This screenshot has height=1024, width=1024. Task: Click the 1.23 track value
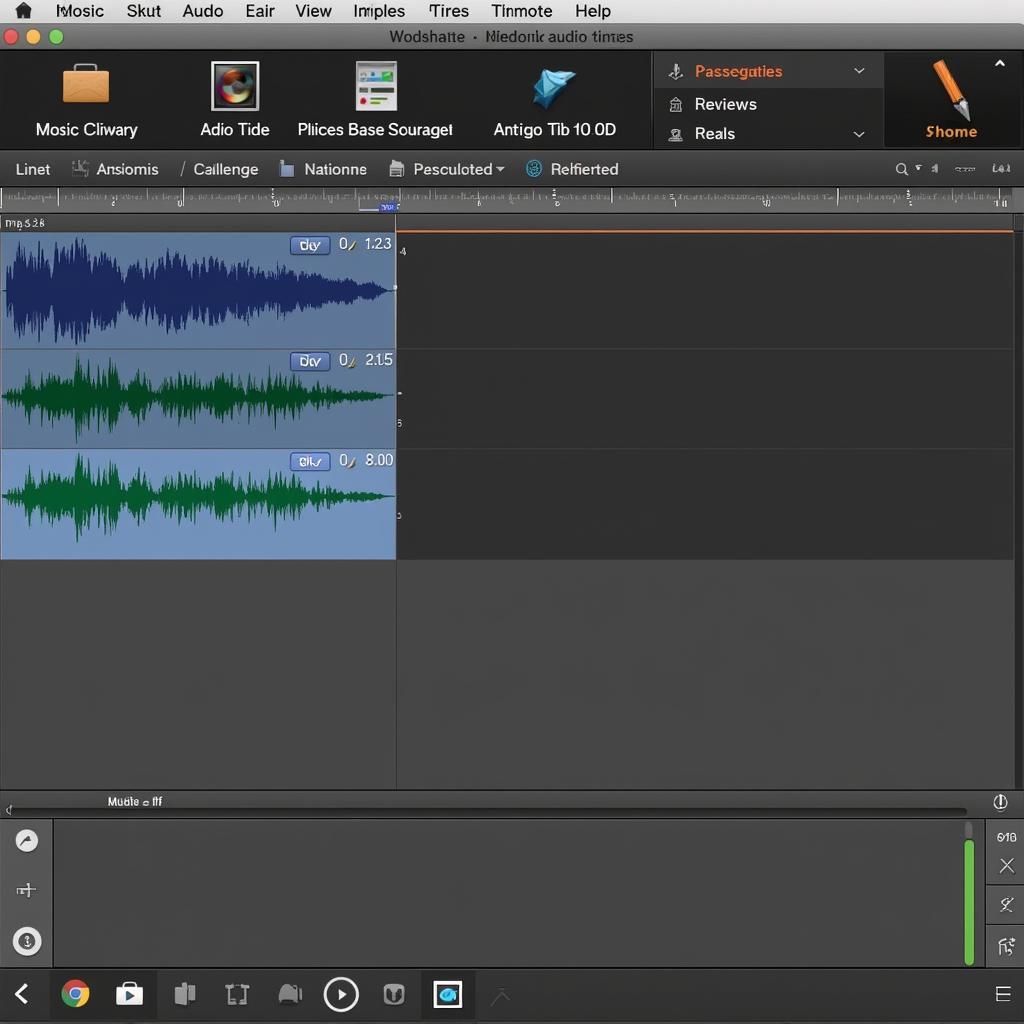[377, 244]
